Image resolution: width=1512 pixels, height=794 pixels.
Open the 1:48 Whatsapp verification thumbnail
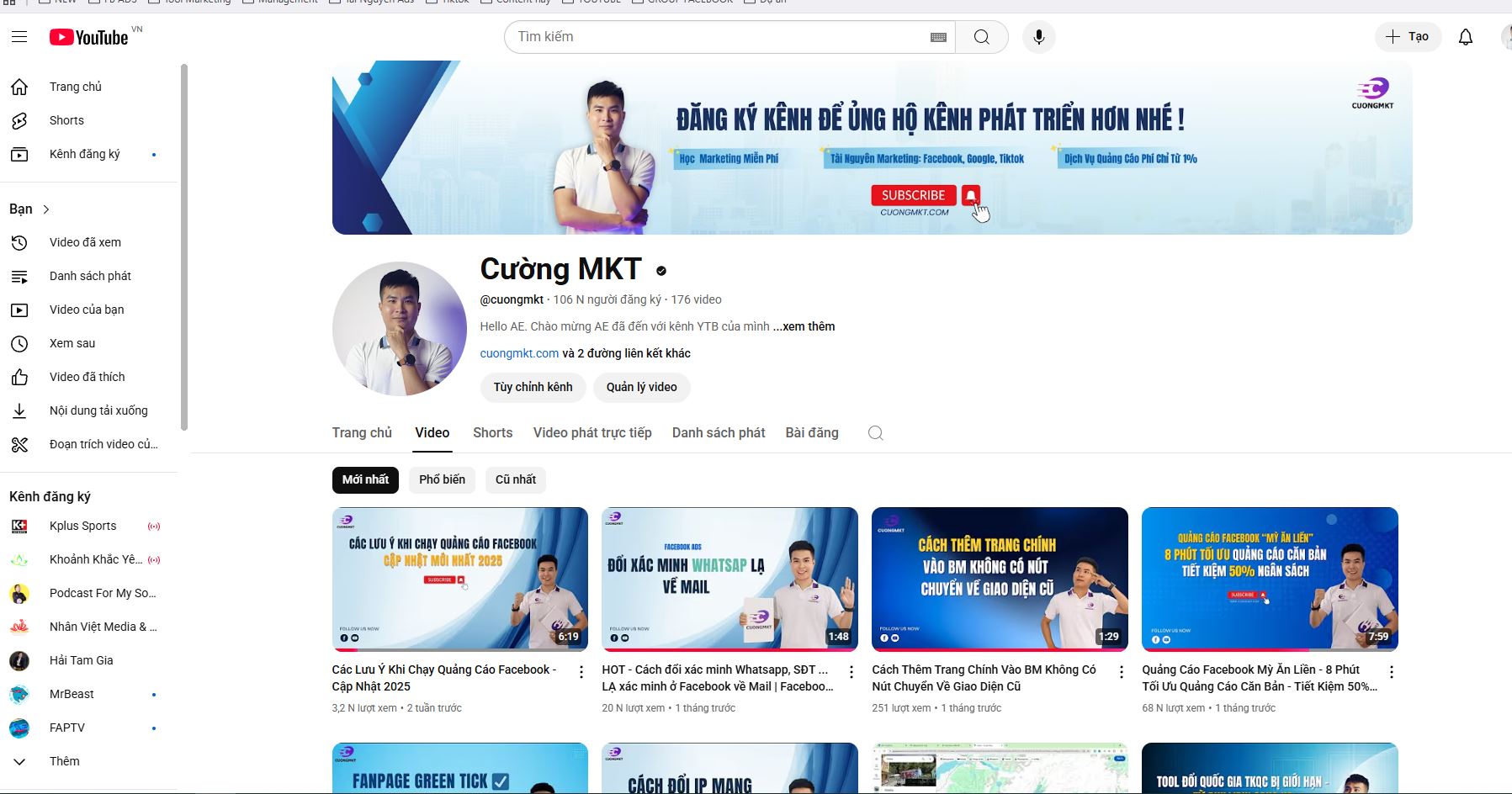730,579
